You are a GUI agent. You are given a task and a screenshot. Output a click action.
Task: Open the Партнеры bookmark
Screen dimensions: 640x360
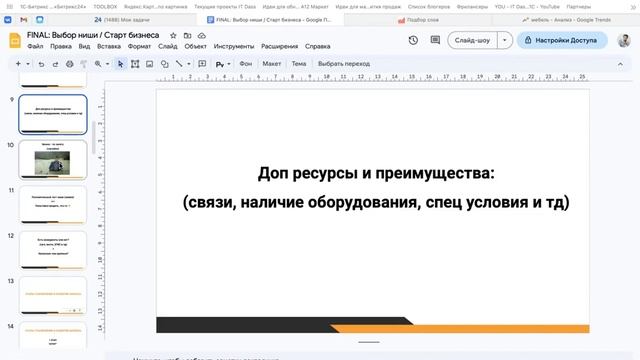point(578,7)
